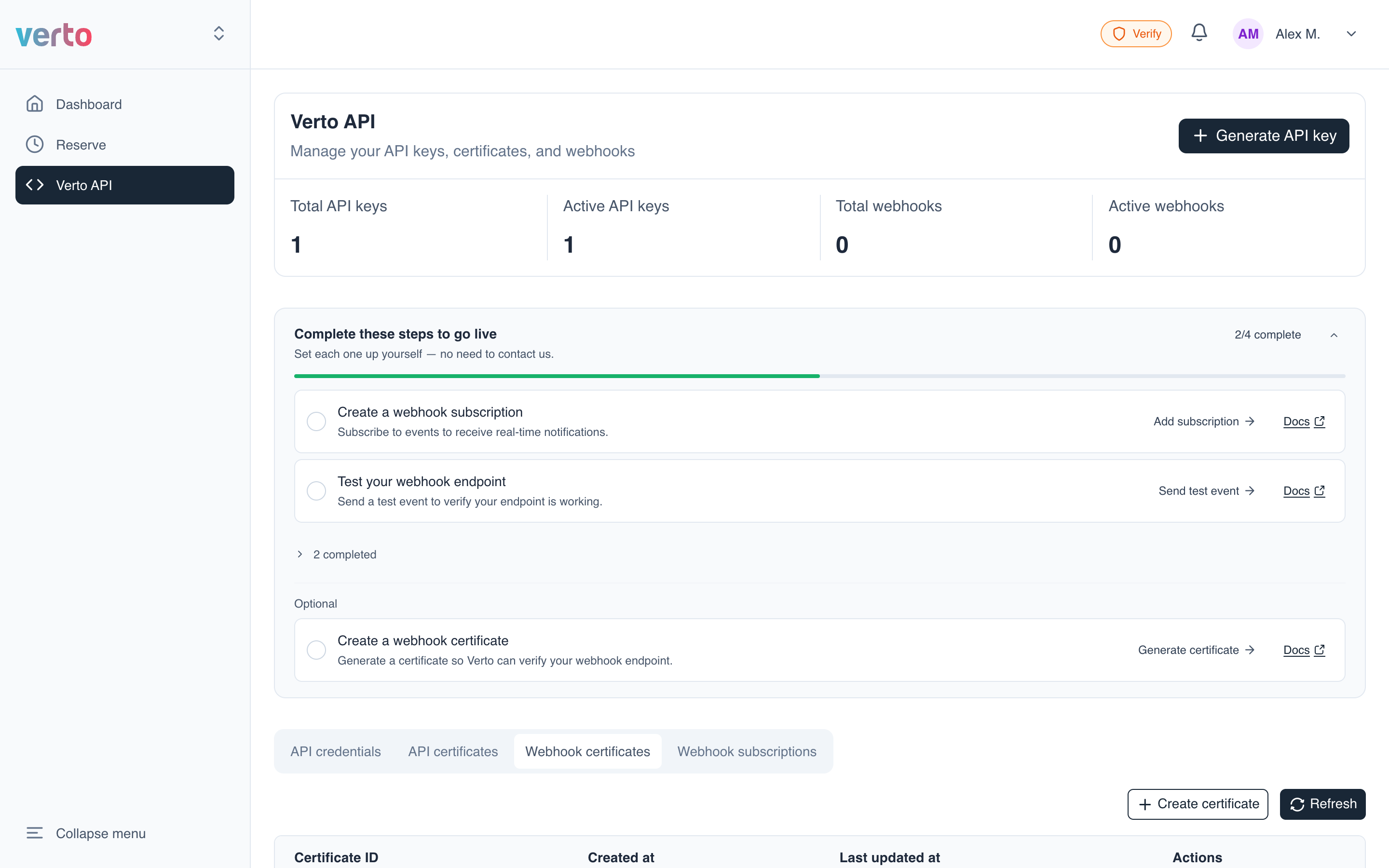The height and width of the screenshot is (868, 1389).
Task: Click the Complete these steps to go live heading
Action: click(395, 334)
